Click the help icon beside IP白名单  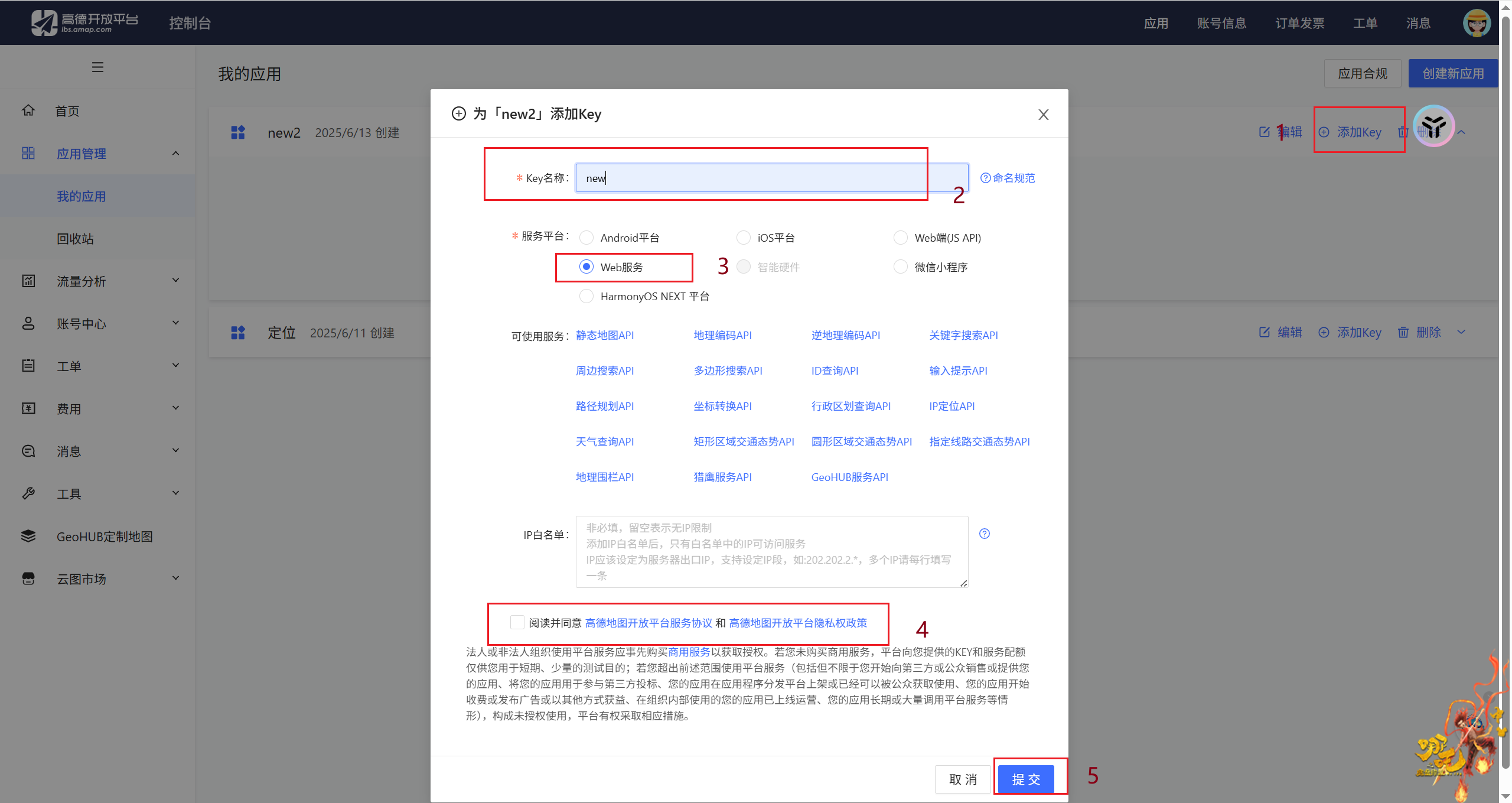[x=984, y=534]
